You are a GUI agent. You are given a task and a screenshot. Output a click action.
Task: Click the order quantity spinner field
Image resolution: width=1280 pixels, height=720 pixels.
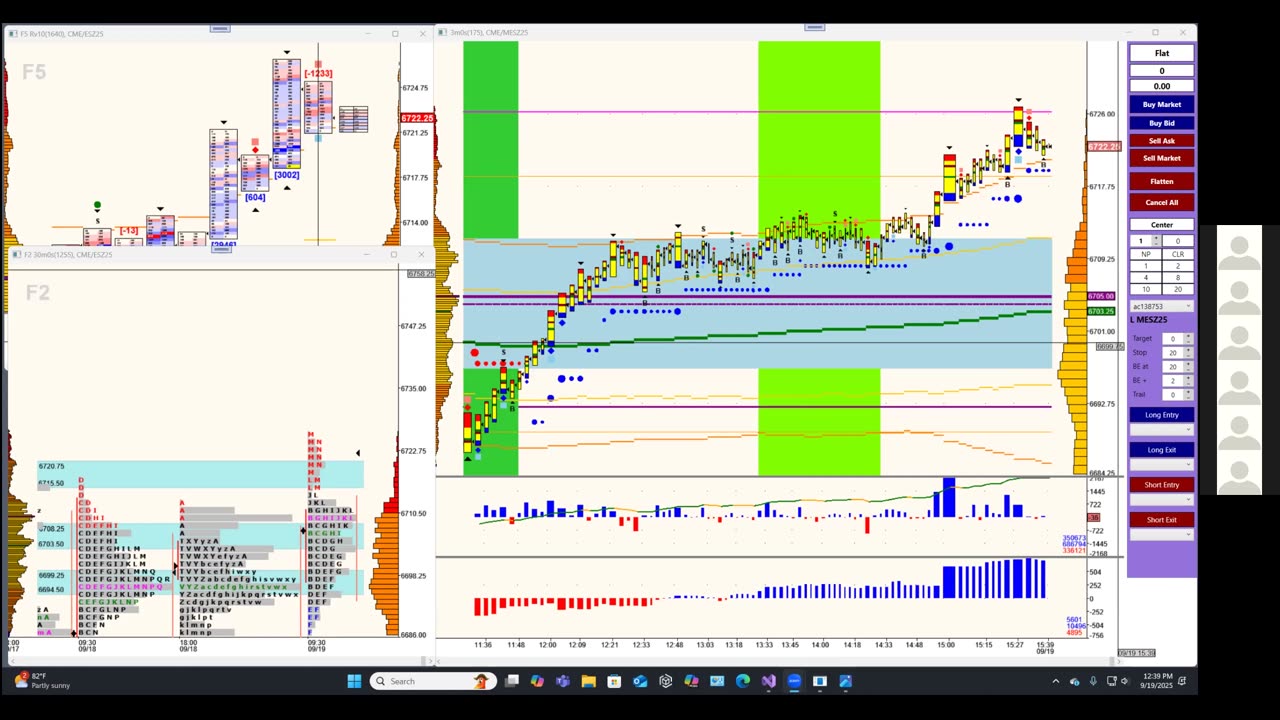[1146, 241]
